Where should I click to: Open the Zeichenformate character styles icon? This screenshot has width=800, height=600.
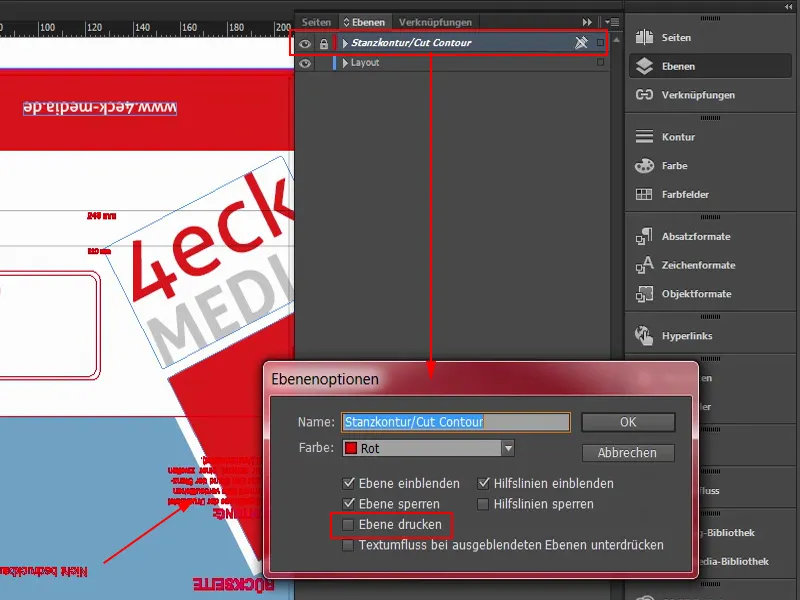(x=644, y=265)
